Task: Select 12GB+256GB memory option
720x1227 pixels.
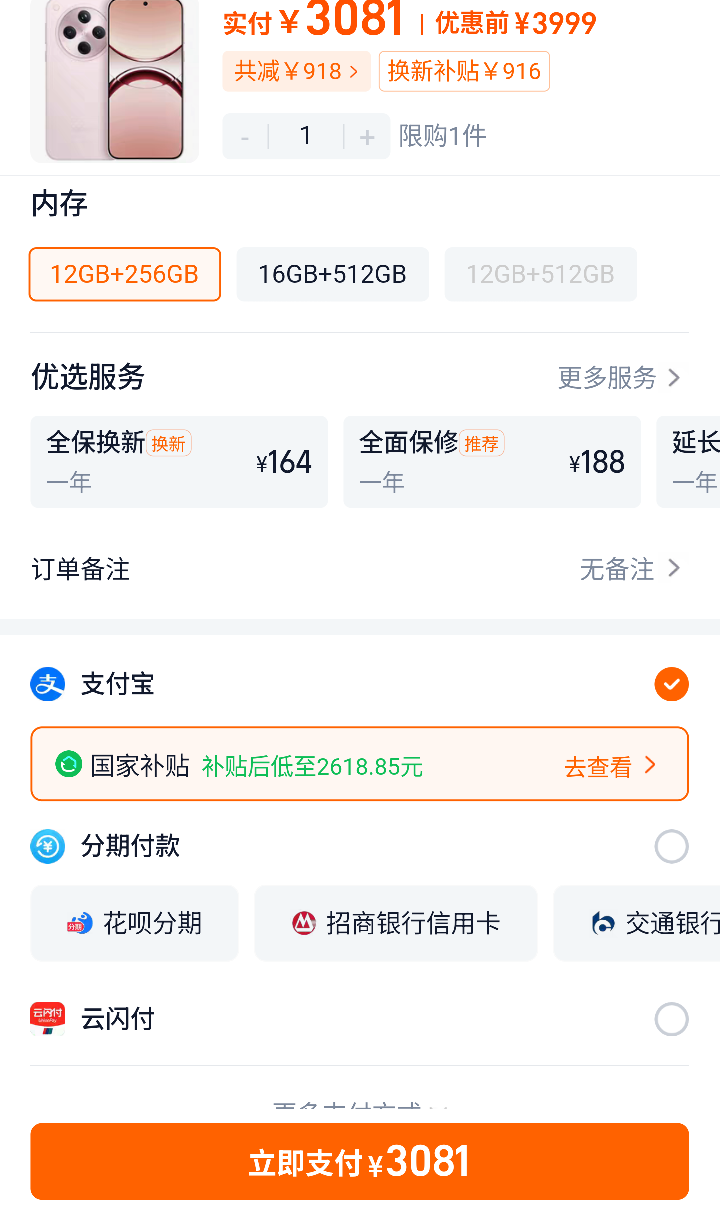Action: (x=125, y=274)
